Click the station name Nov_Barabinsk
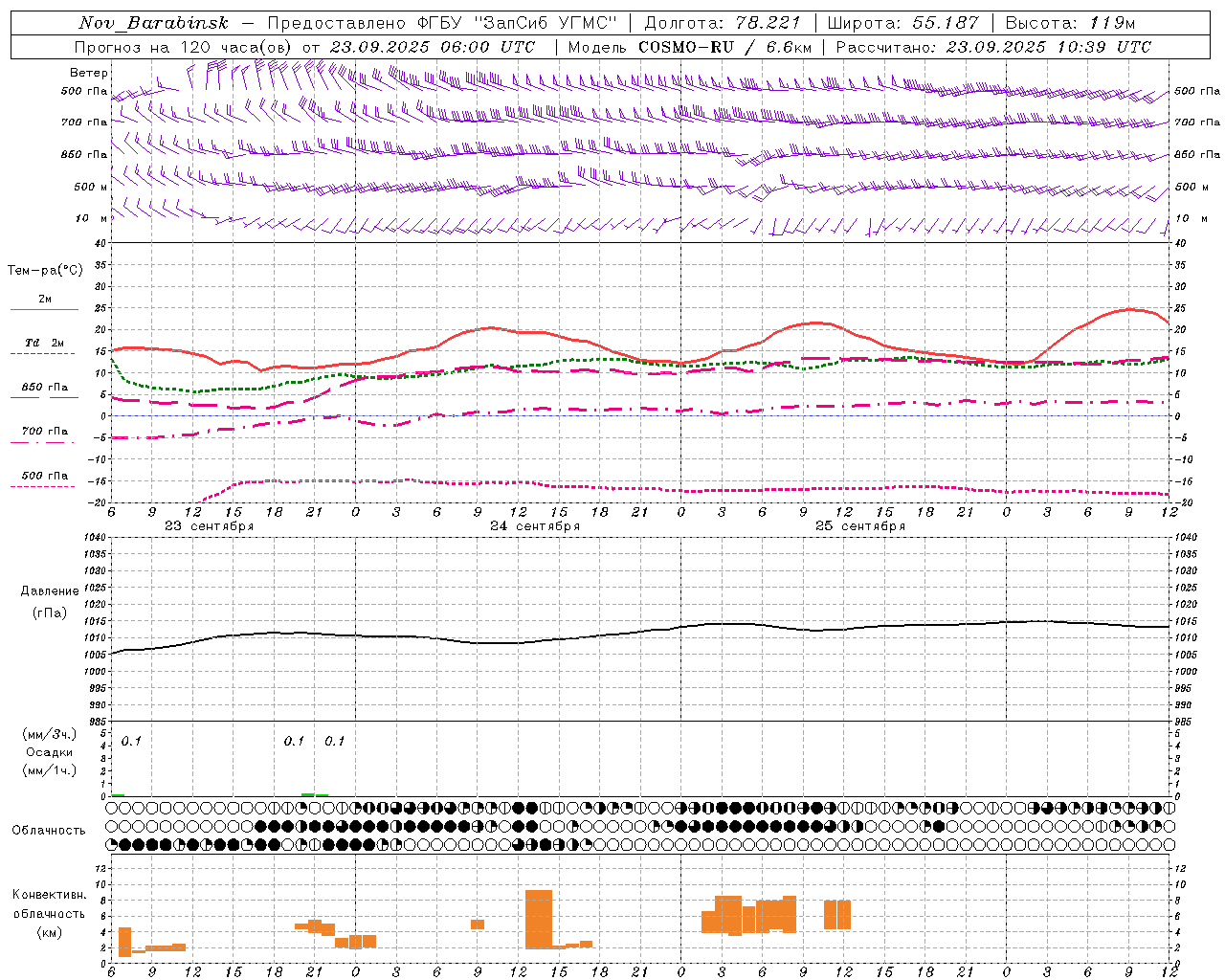This screenshot has width=1225, height=980. coord(154,23)
